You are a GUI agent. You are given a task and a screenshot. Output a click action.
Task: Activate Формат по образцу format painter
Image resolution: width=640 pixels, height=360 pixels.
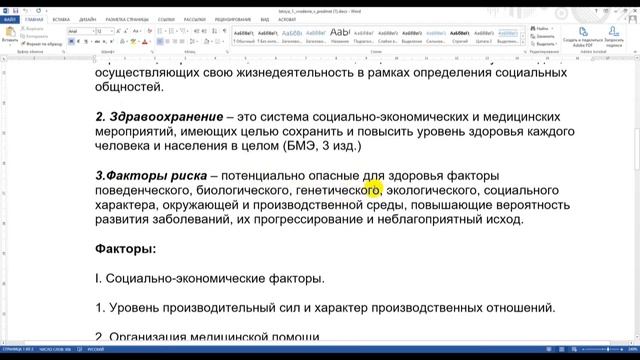[42, 44]
